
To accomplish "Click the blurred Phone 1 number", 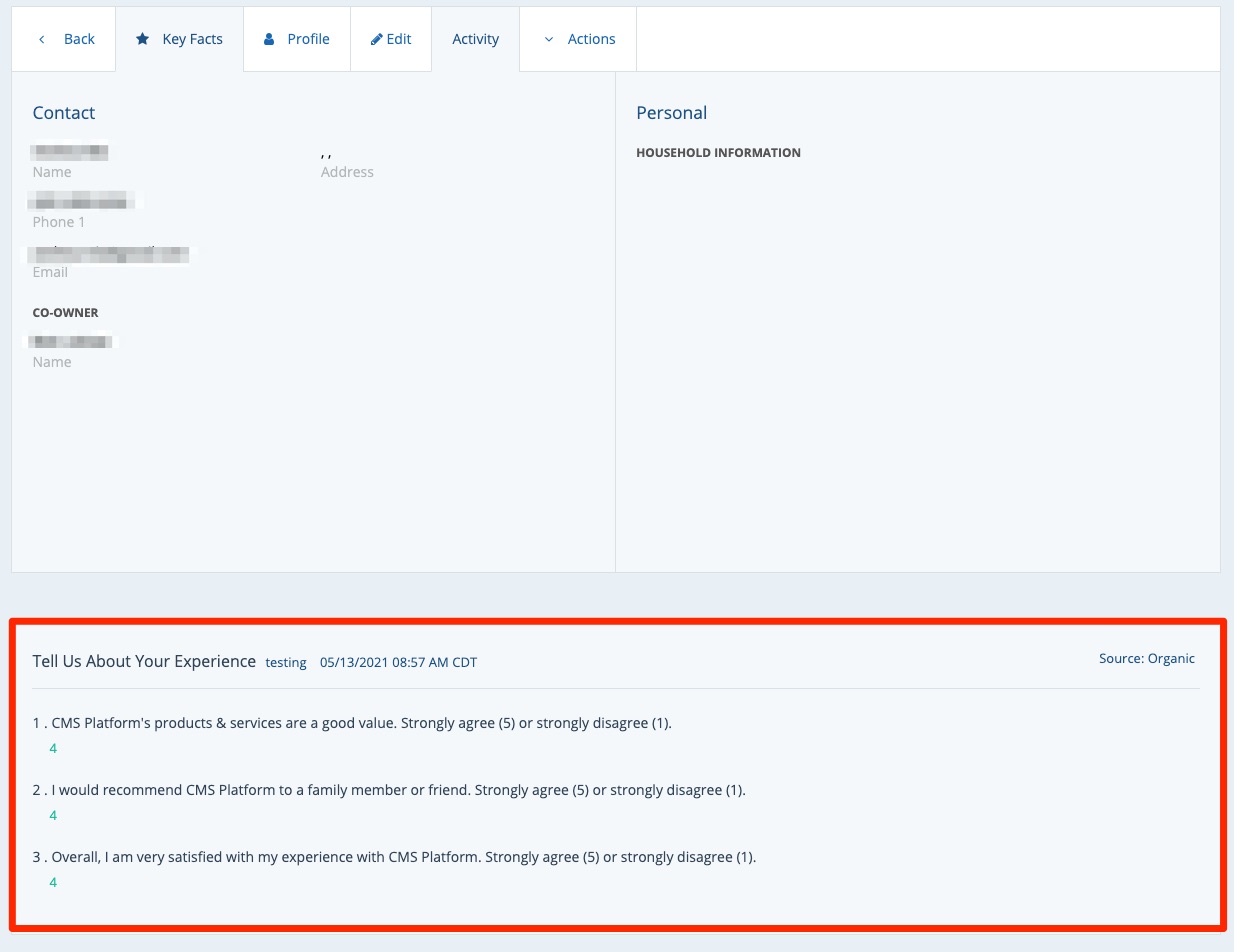I will point(82,202).
